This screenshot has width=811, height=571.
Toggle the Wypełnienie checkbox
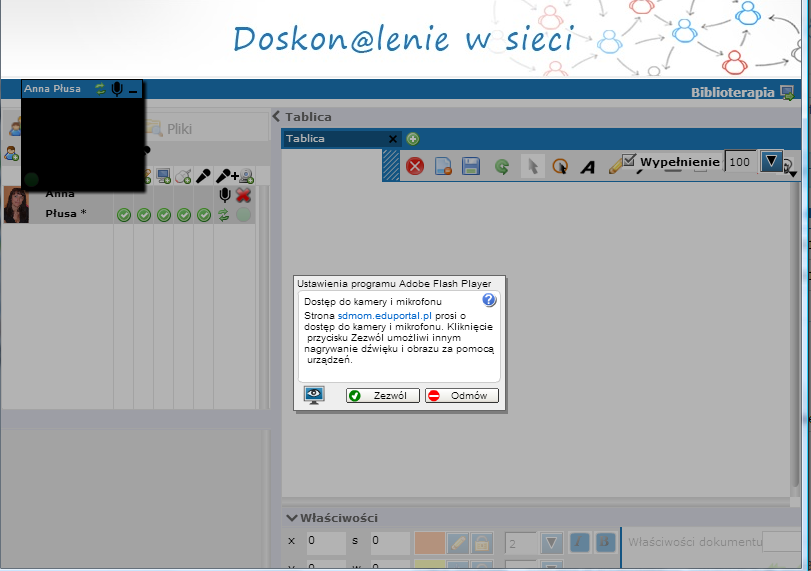[x=629, y=160]
